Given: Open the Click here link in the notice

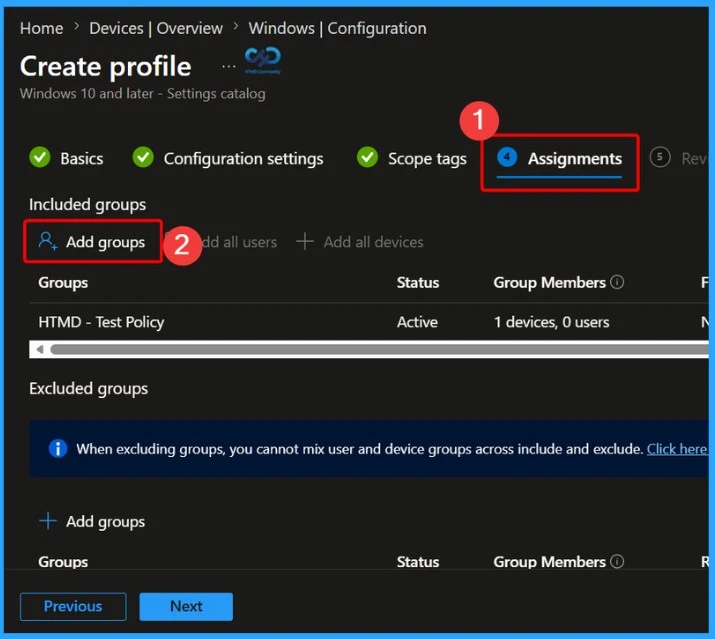Looking at the screenshot, I should coord(677,449).
